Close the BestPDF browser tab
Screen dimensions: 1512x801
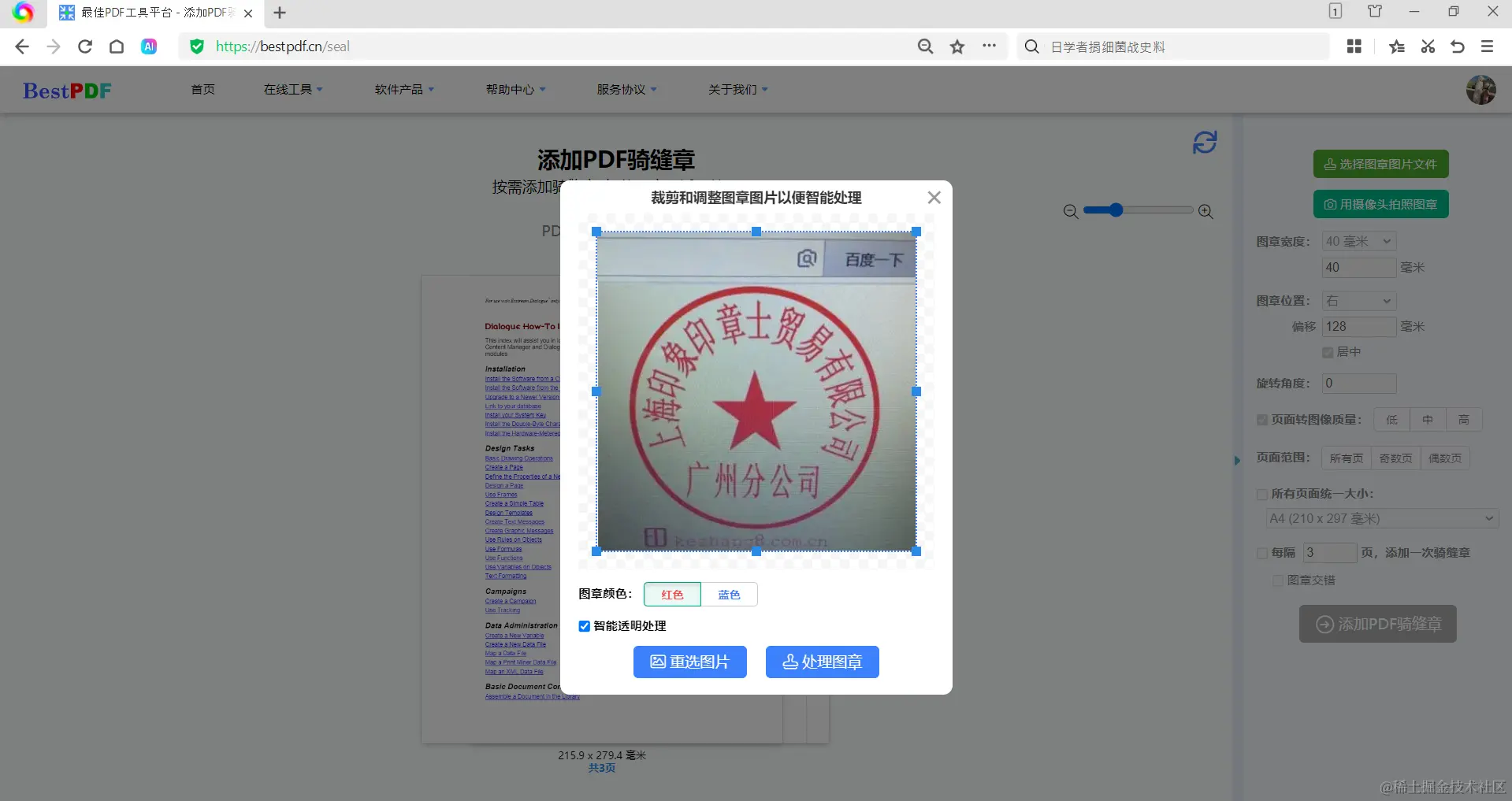[248, 13]
